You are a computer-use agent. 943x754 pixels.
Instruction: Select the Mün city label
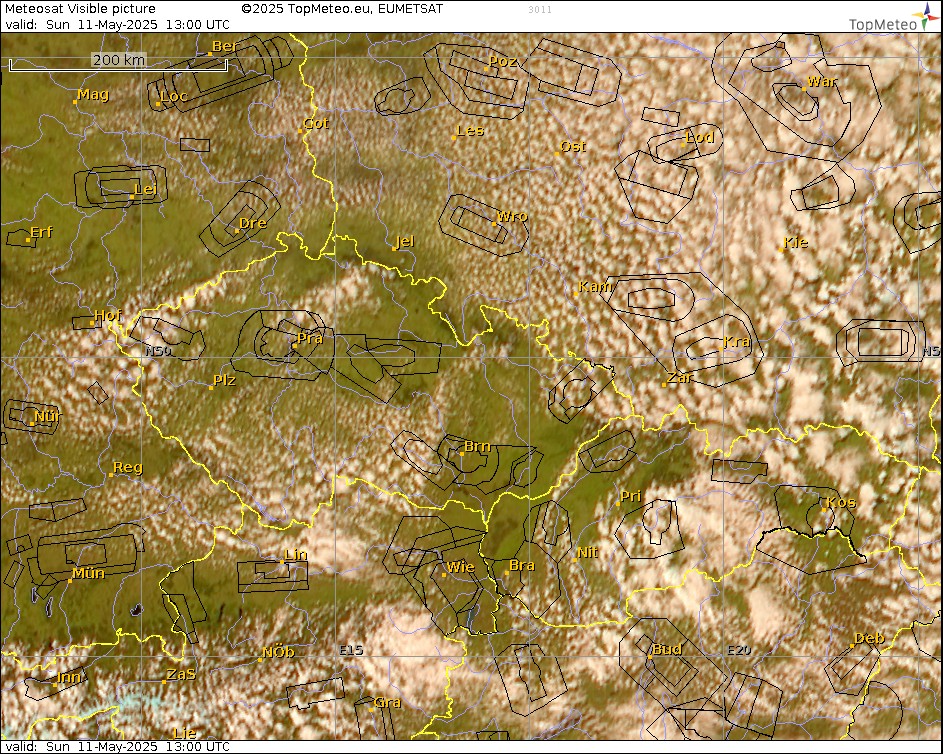click(88, 573)
